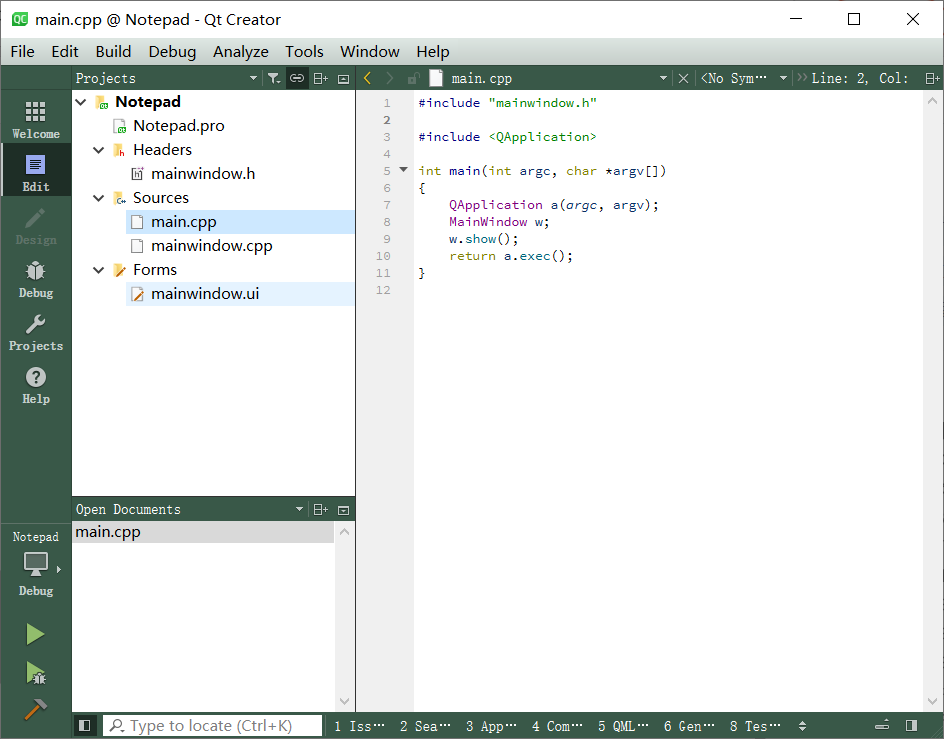The height and width of the screenshot is (739, 944).
Task: Open the Help menu
Action: (433, 52)
